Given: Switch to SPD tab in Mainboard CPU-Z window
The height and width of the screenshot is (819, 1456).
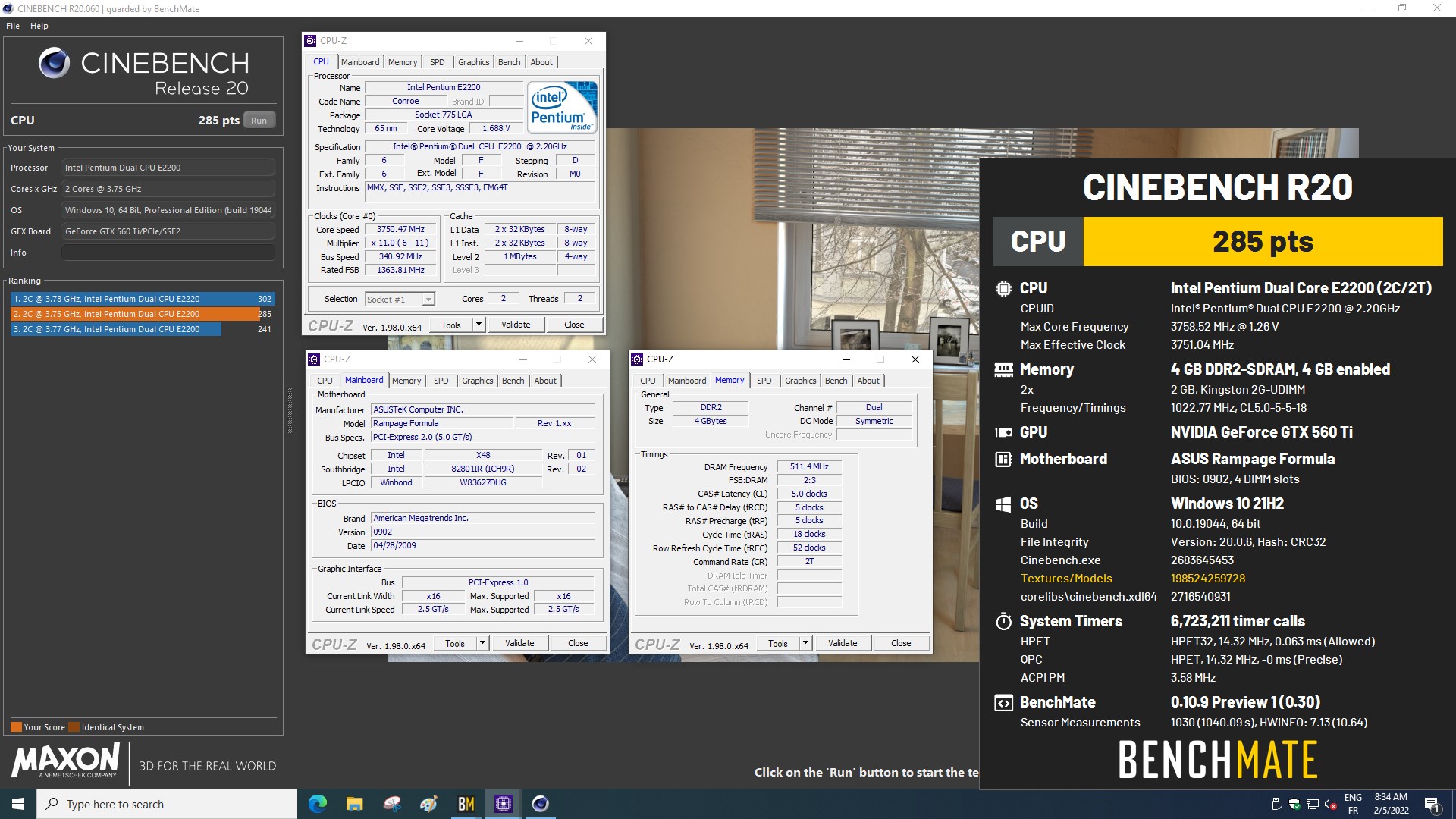Looking at the screenshot, I should pos(441,381).
